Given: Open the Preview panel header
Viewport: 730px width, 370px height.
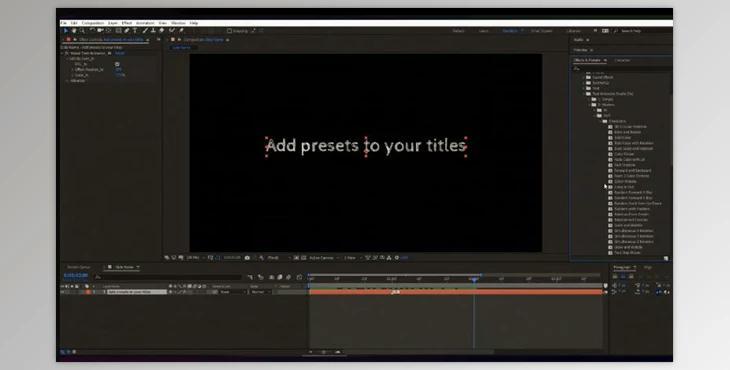Looking at the screenshot, I should pyautogui.click(x=581, y=50).
